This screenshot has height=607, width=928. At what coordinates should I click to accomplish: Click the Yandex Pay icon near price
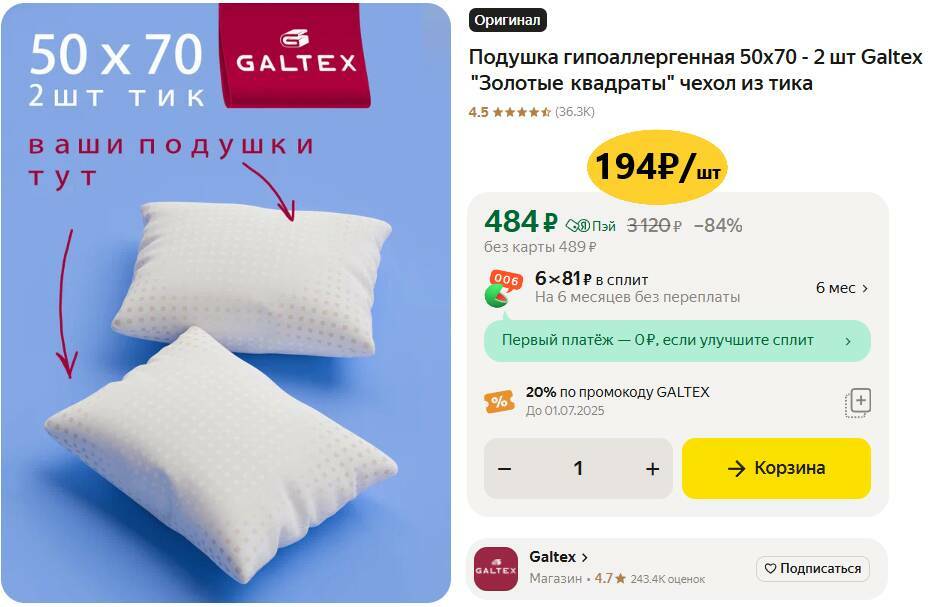[x=590, y=225]
